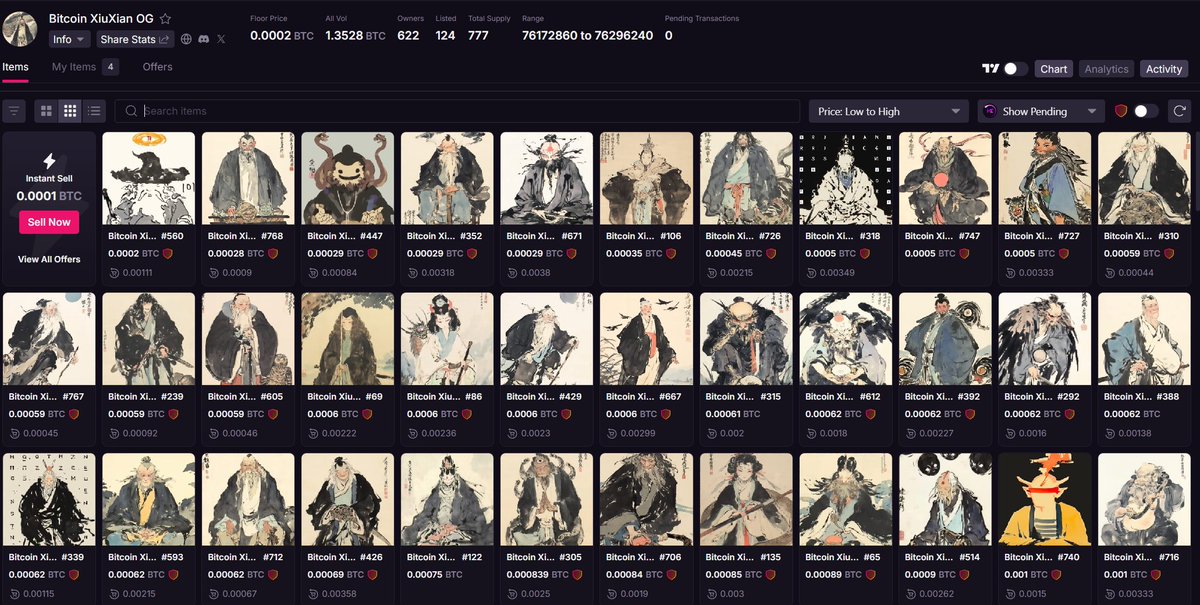Open the collection X (Twitter) icon
1200x605 pixels.
point(221,39)
